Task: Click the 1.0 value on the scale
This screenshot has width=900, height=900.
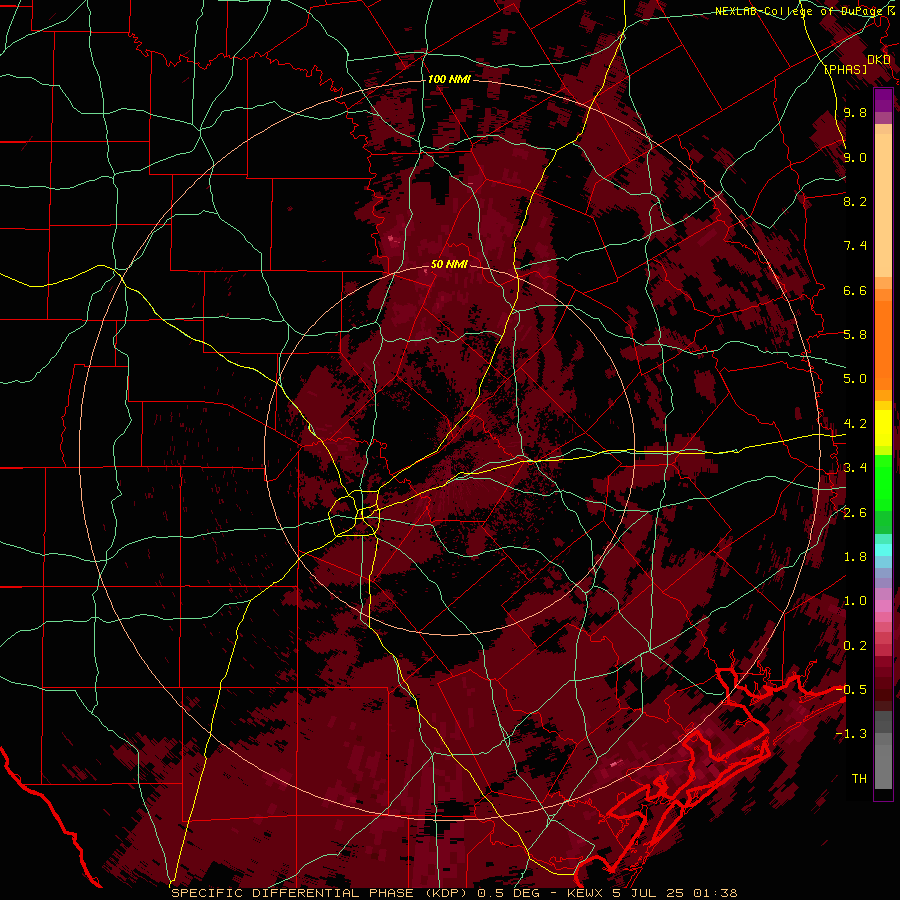Action: point(855,601)
